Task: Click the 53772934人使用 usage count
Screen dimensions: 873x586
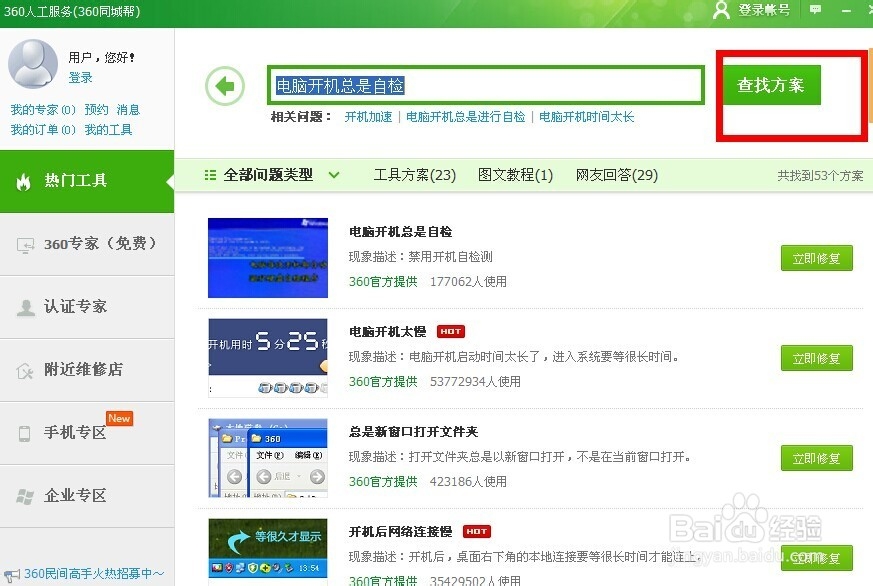Action: tap(475, 382)
